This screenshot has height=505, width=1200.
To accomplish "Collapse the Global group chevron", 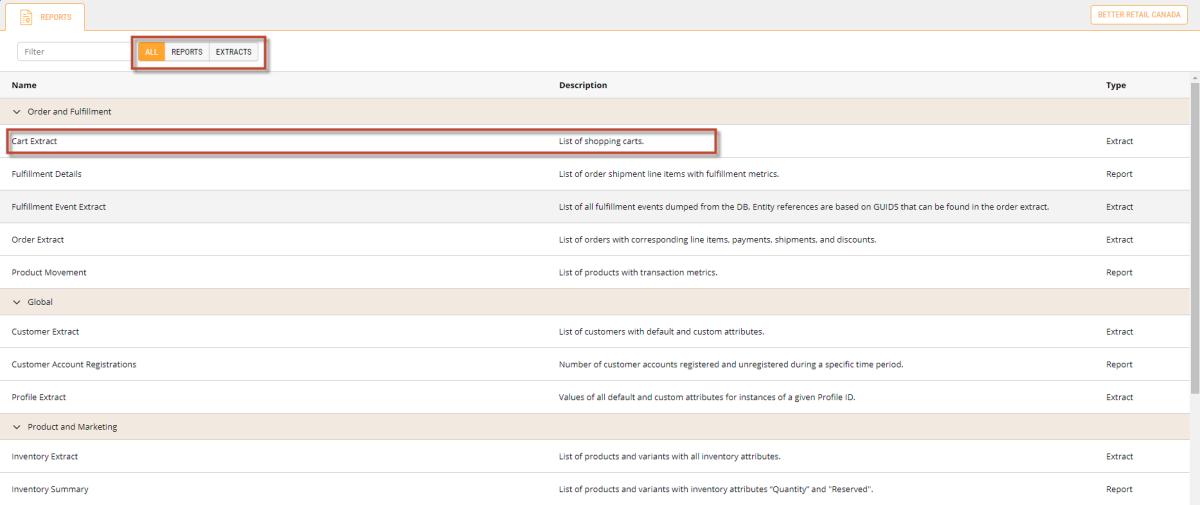I will click(16, 302).
